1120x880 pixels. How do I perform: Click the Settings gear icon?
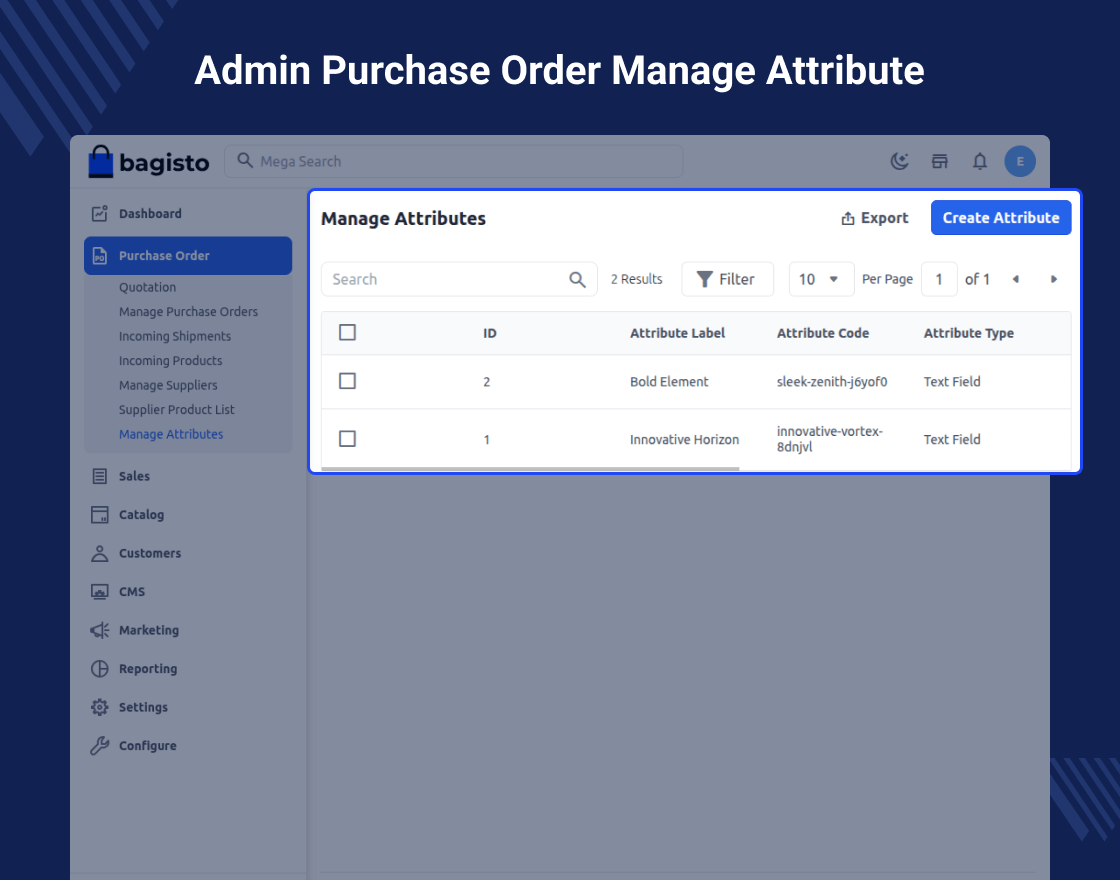click(x=100, y=708)
